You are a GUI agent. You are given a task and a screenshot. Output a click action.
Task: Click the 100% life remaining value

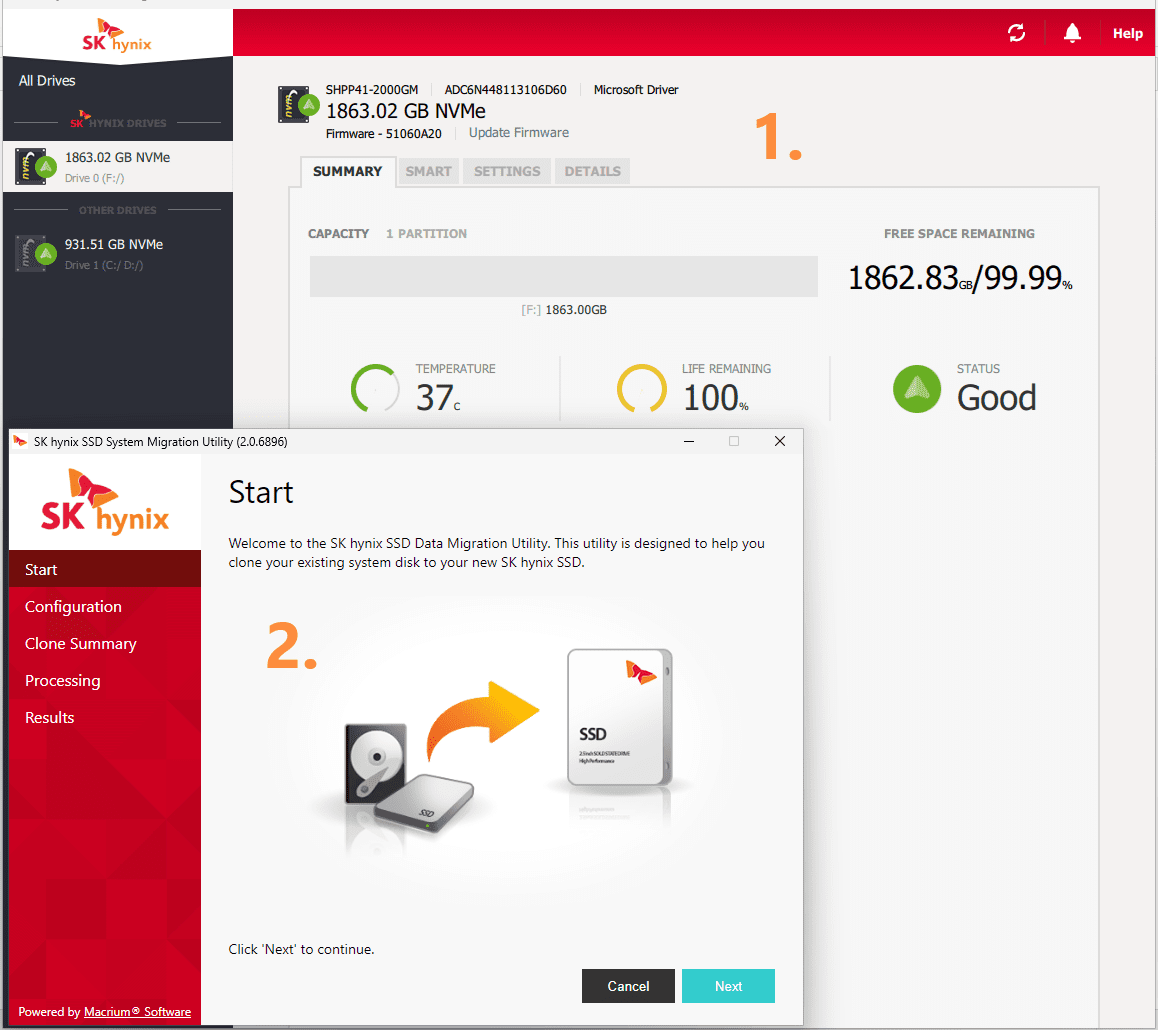click(716, 397)
